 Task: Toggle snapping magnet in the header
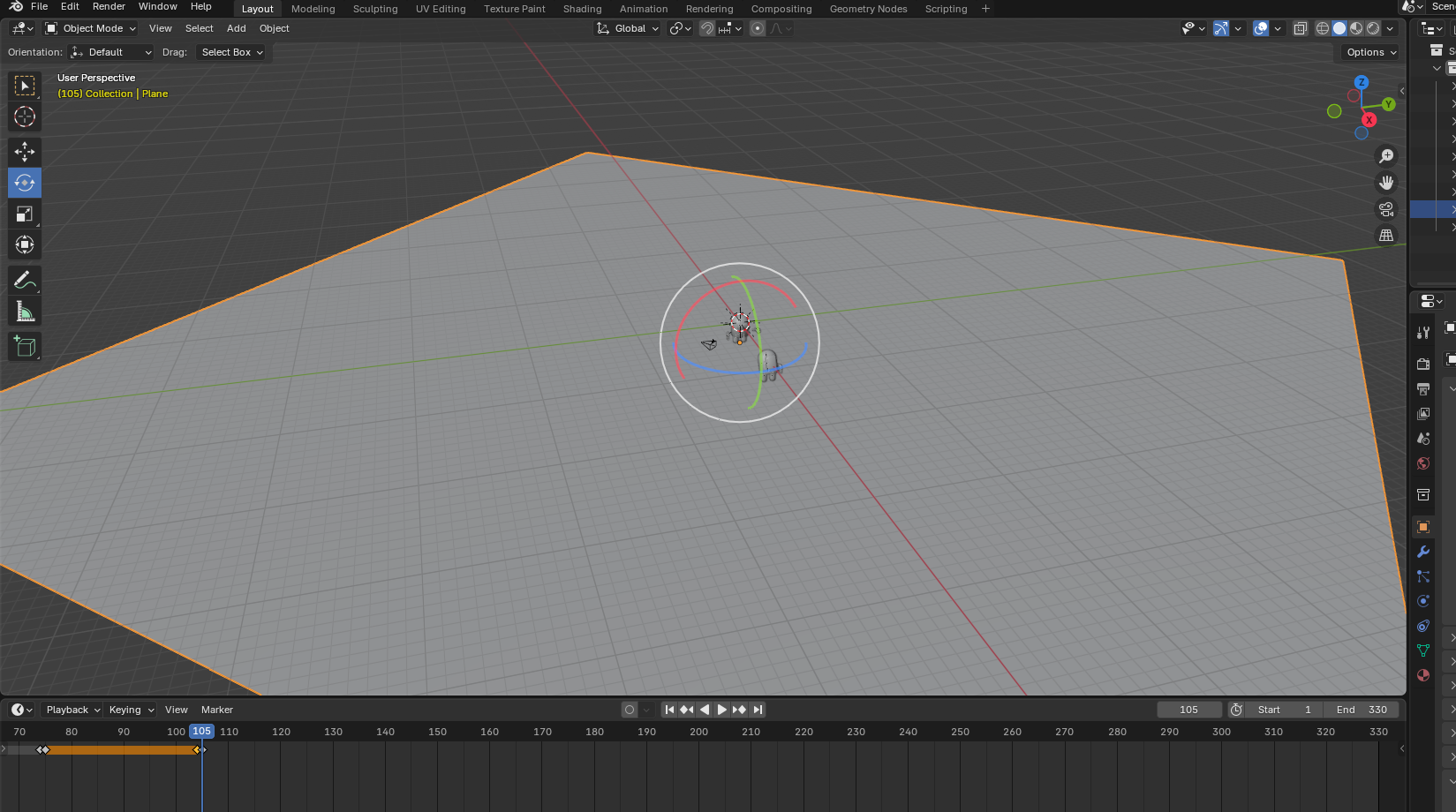point(707,28)
